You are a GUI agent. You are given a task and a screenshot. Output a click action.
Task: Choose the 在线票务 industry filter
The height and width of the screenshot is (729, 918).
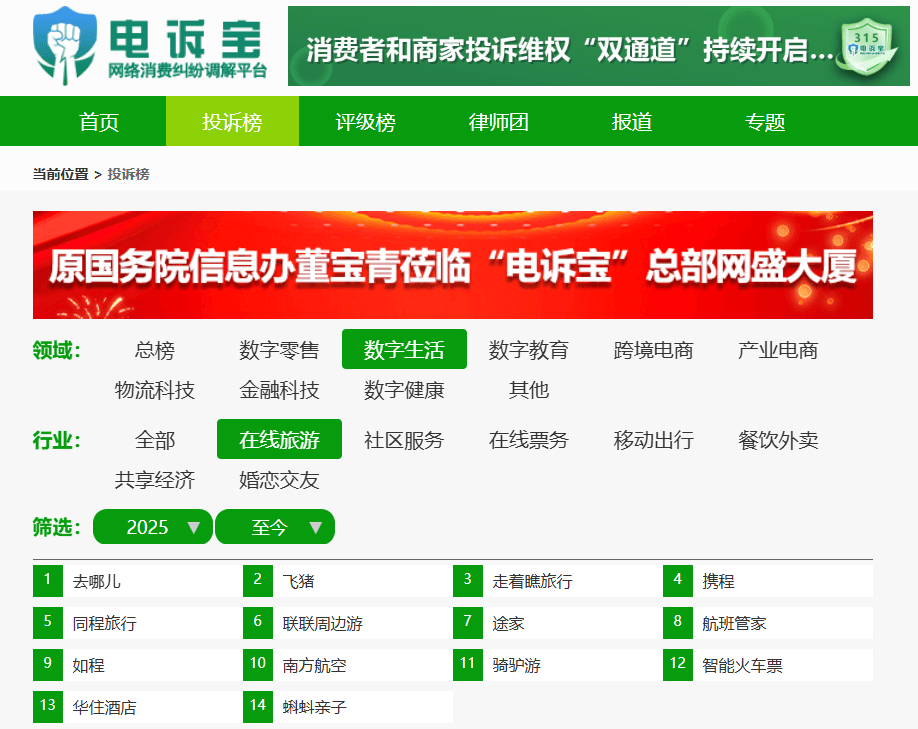click(x=528, y=440)
